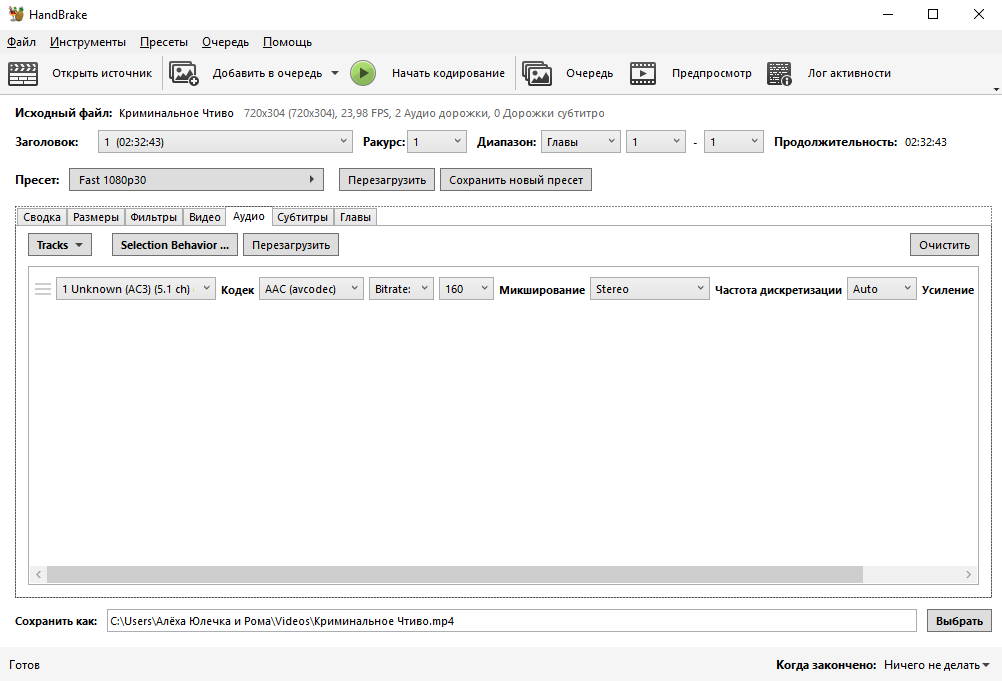This screenshot has height=681, width=1002.
Task: Click the HandBrake app logo in title bar
Action: pyautogui.click(x=16, y=14)
